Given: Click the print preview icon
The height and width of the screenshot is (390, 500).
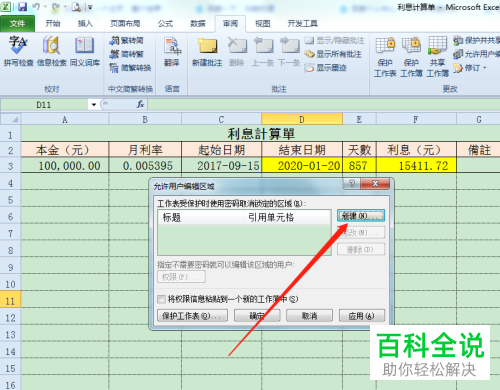Looking at the screenshot, I should (x=76, y=7).
